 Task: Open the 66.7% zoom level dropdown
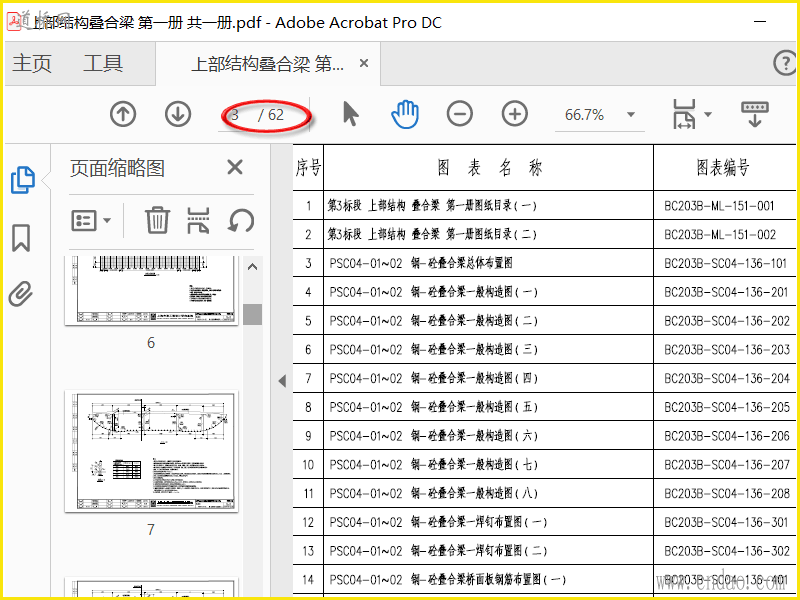point(631,114)
